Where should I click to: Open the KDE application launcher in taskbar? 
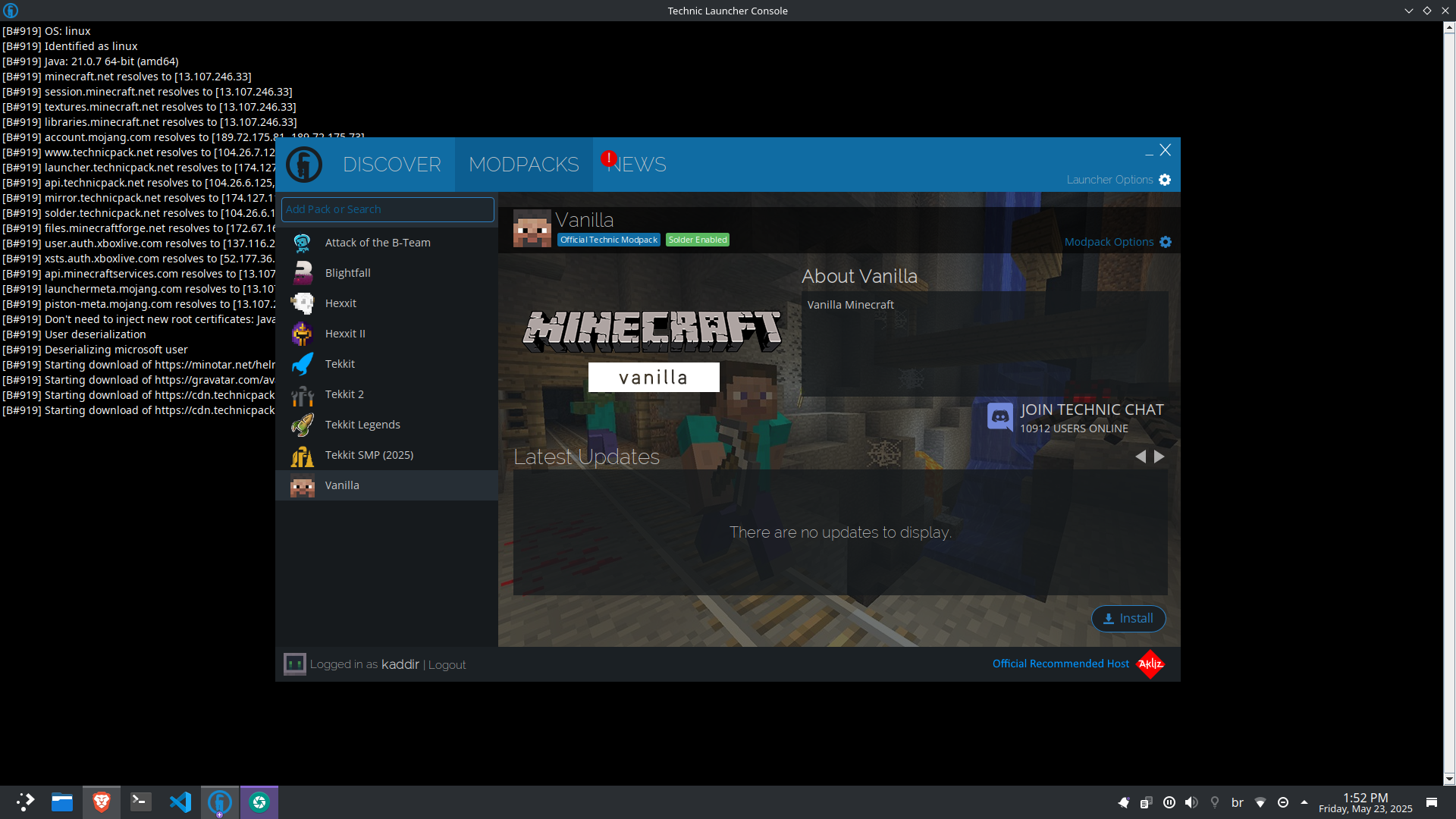click(25, 802)
